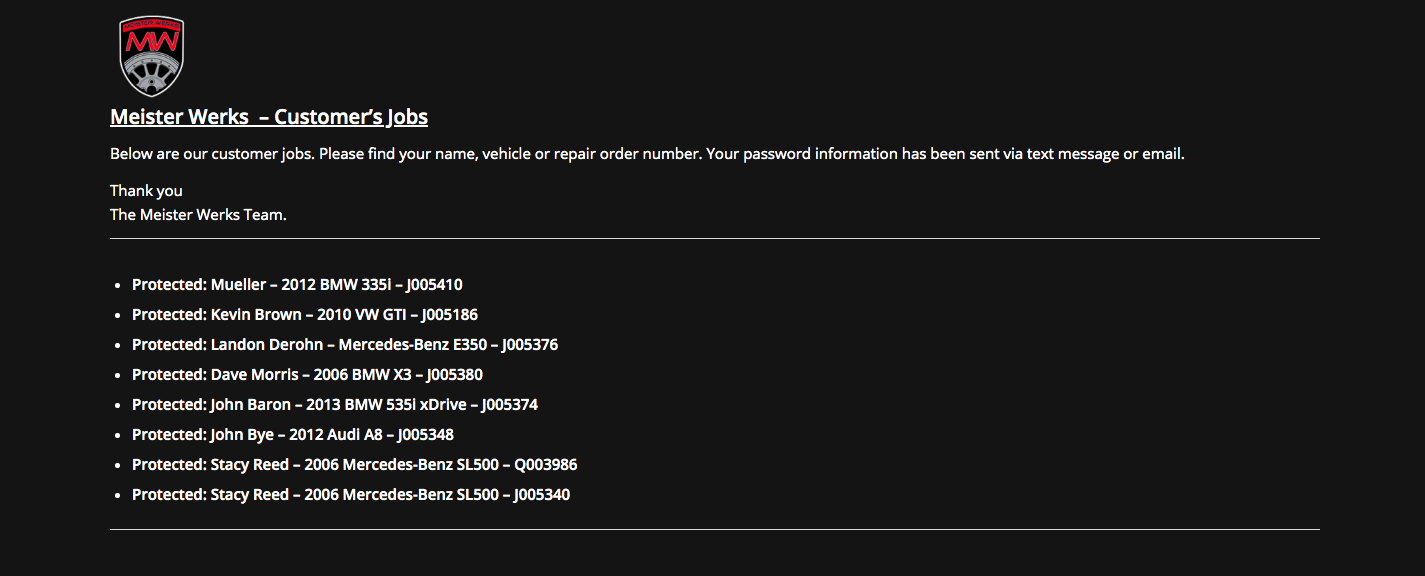Open the Meister Werks – Customer's Jobs heading link
Screen dimensions: 1425x576
coord(269,117)
